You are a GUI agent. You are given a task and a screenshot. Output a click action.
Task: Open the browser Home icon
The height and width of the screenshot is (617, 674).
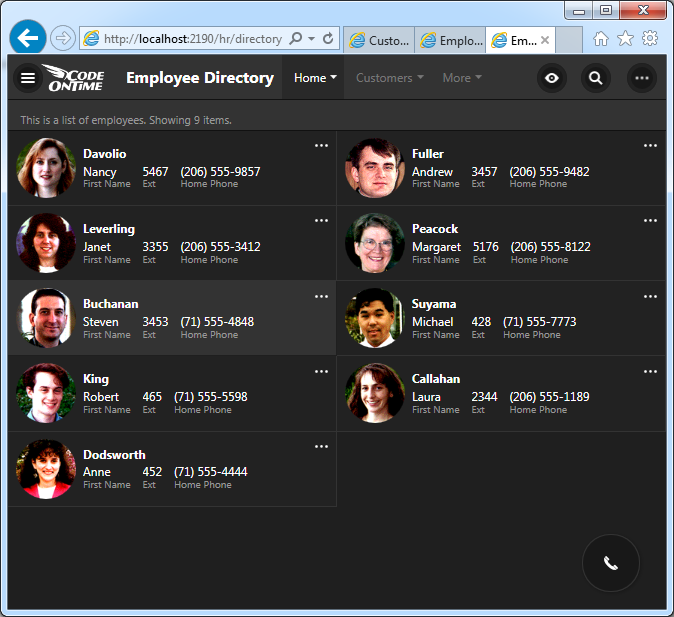pyautogui.click(x=601, y=39)
